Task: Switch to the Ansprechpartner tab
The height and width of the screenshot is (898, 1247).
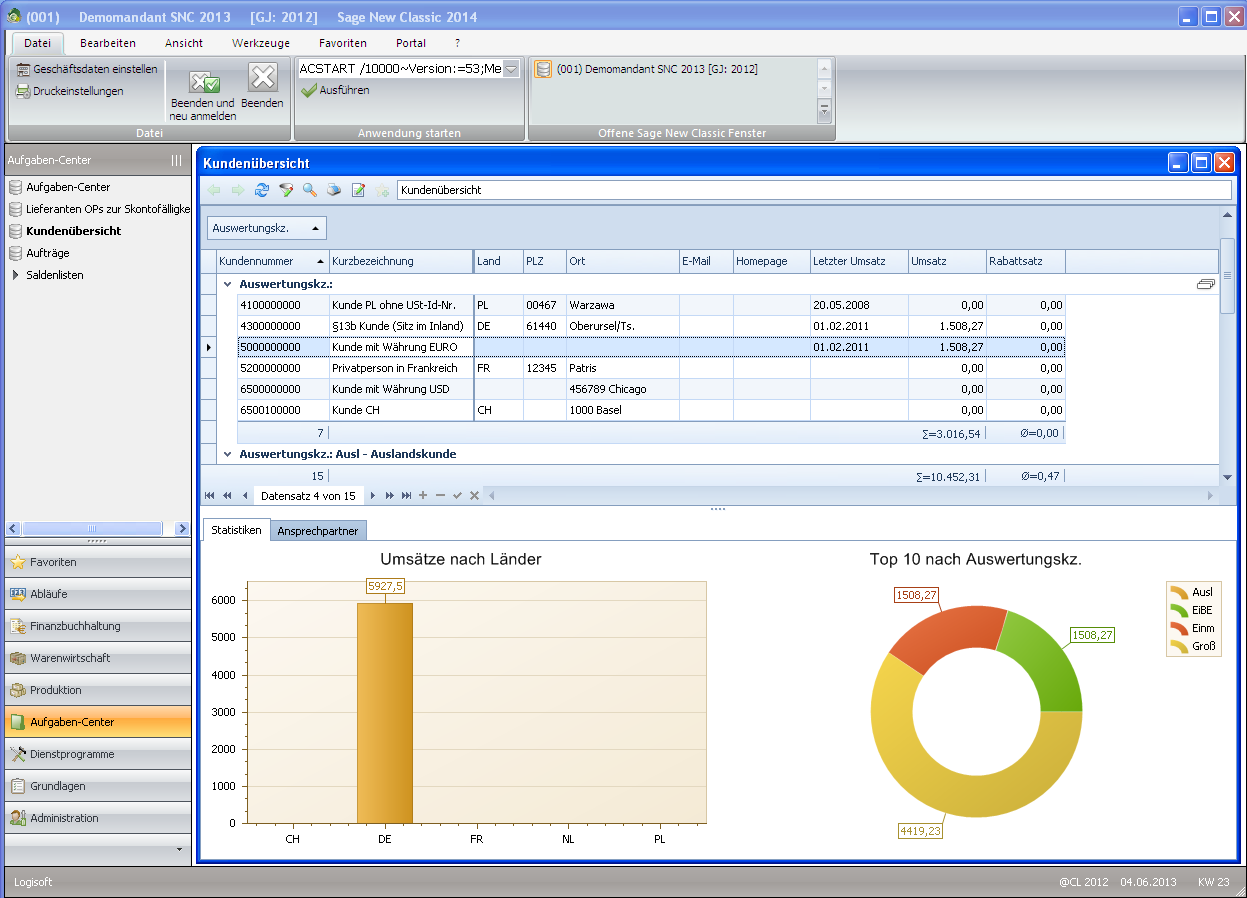Action: [x=318, y=531]
